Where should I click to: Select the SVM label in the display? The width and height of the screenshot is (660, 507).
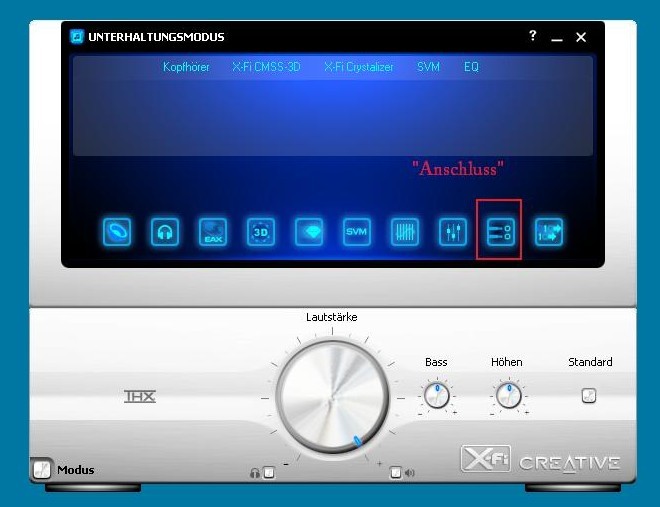(x=428, y=67)
